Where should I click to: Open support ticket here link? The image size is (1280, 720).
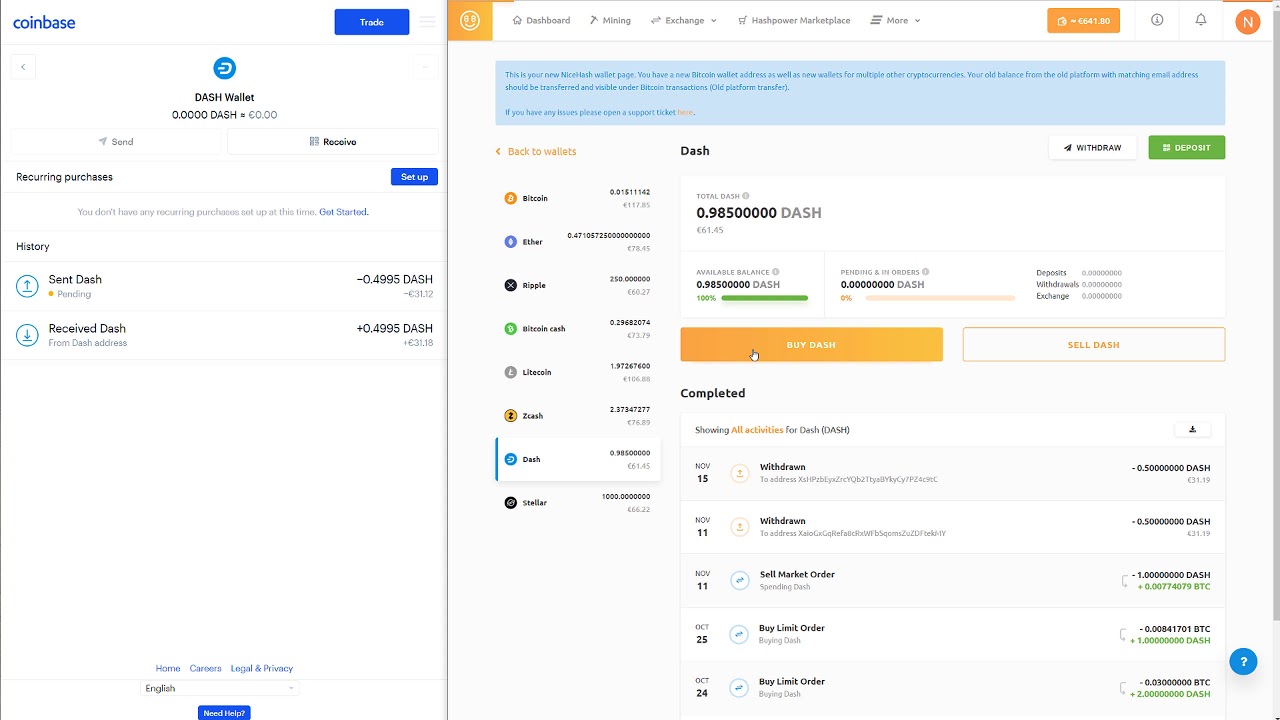tap(685, 112)
